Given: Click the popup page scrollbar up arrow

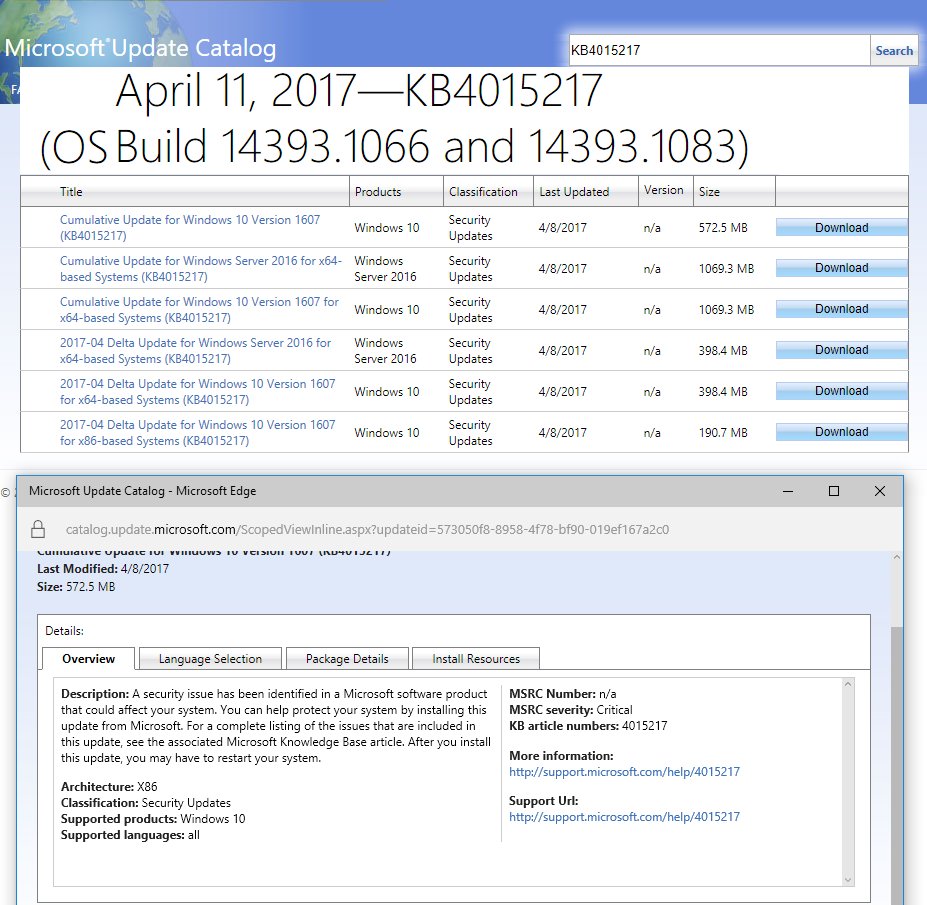Looking at the screenshot, I should (x=897, y=557).
